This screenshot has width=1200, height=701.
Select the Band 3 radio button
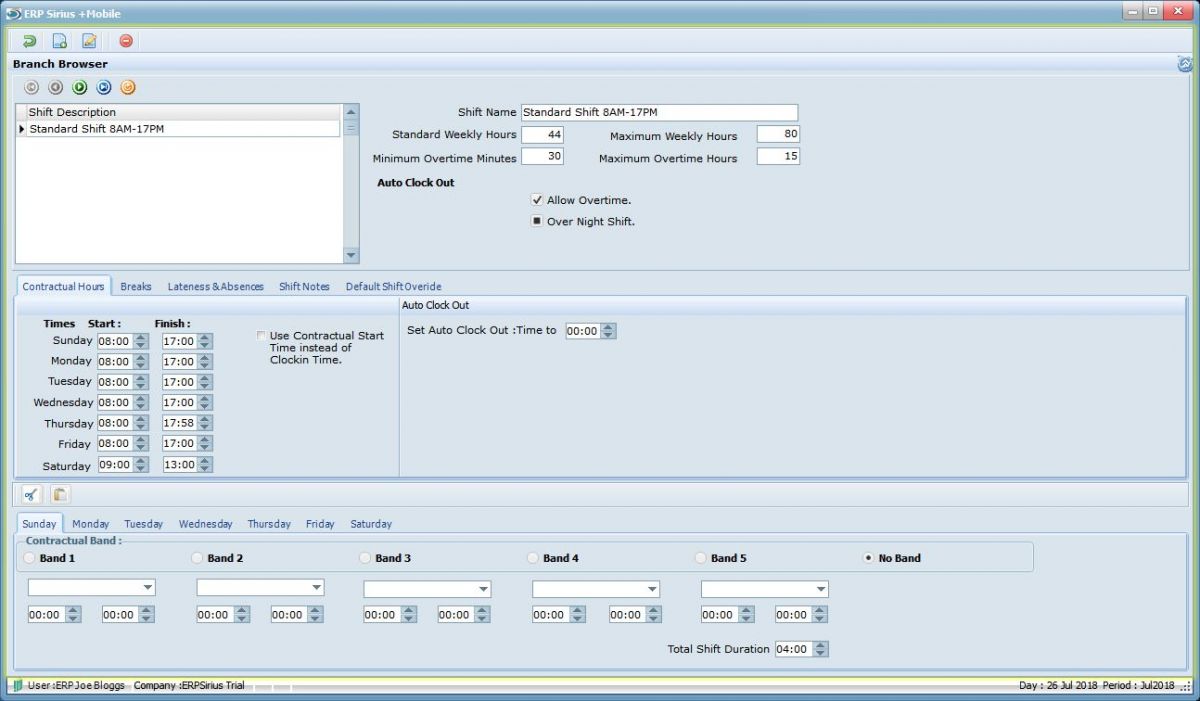point(366,558)
